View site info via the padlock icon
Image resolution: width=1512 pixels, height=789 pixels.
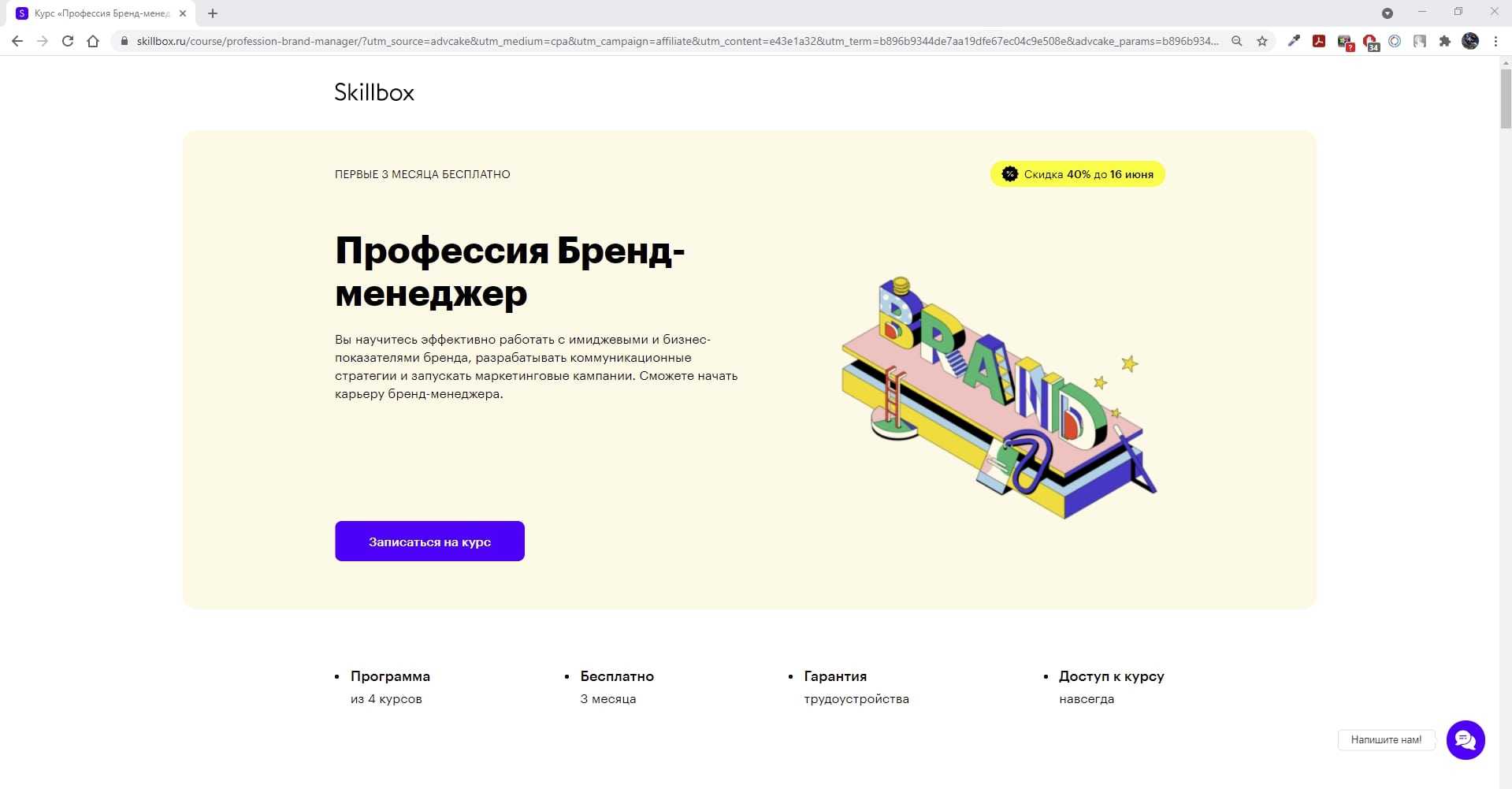pos(124,41)
